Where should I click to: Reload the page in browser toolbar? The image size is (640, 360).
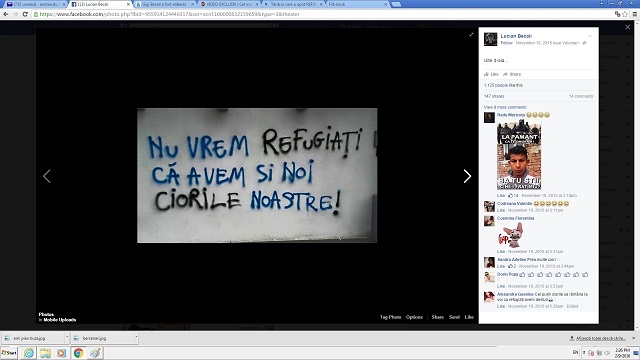[x=25, y=14]
